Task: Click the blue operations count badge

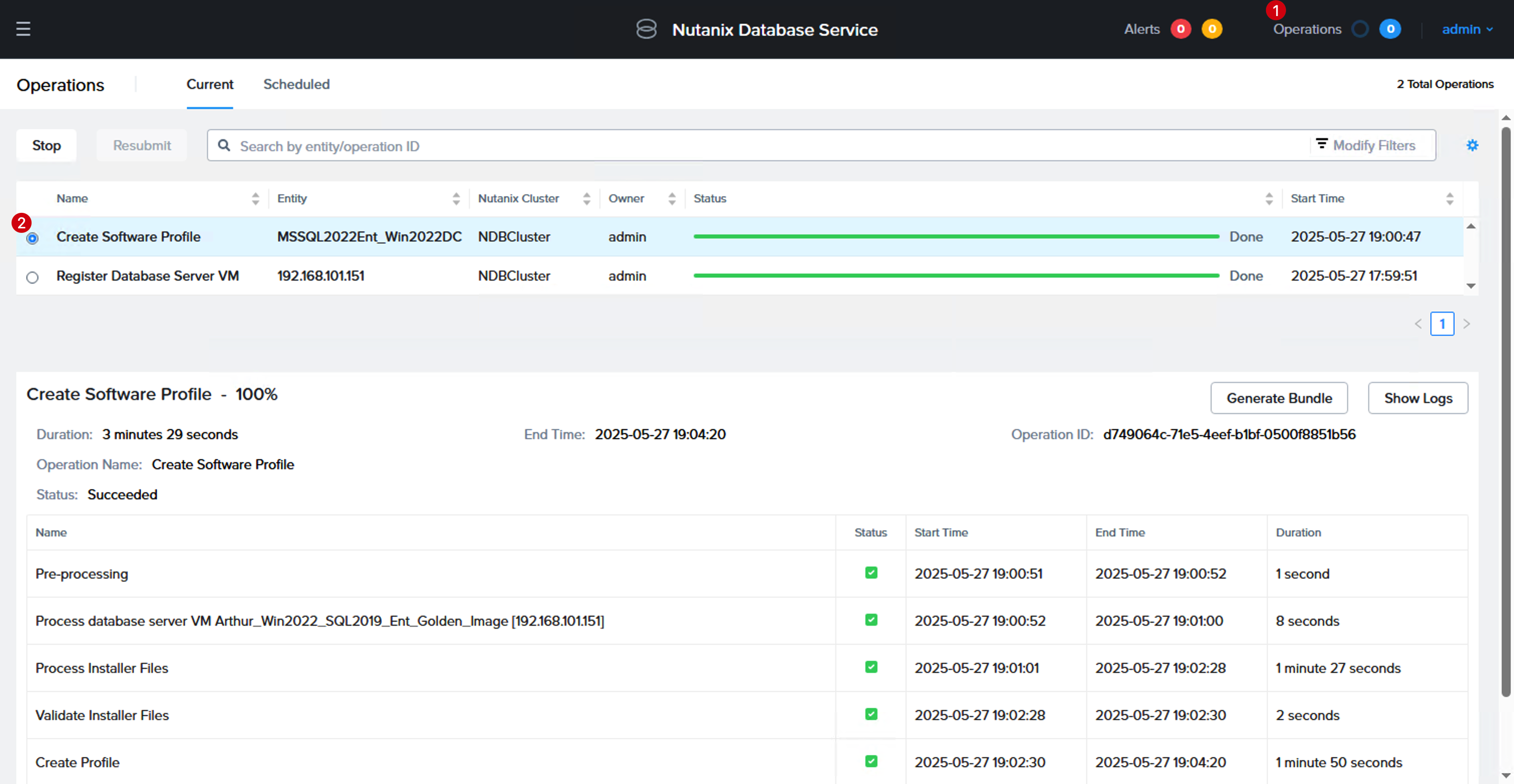Action: [1390, 29]
